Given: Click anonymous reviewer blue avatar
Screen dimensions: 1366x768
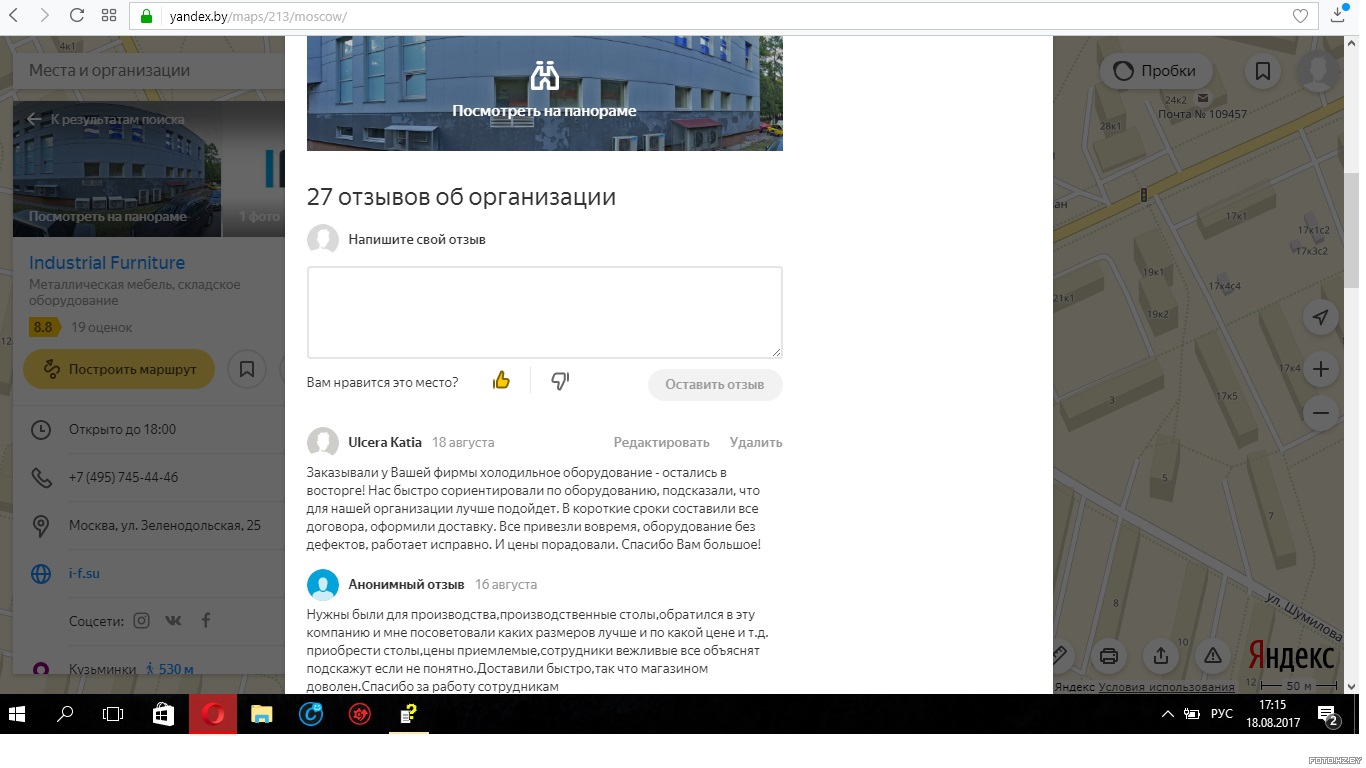Looking at the screenshot, I should (323, 585).
